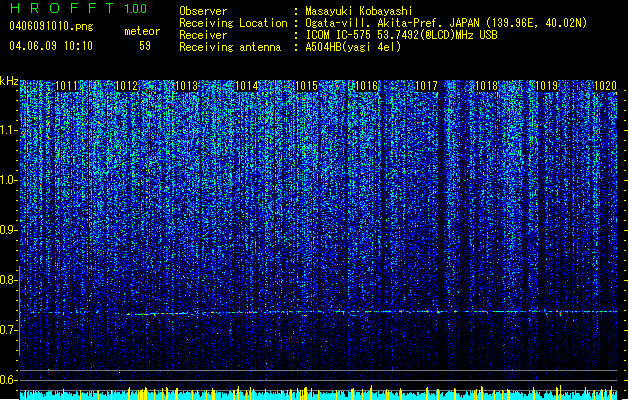
Task: Click the 1020 time marker
Action: [x=605, y=86]
